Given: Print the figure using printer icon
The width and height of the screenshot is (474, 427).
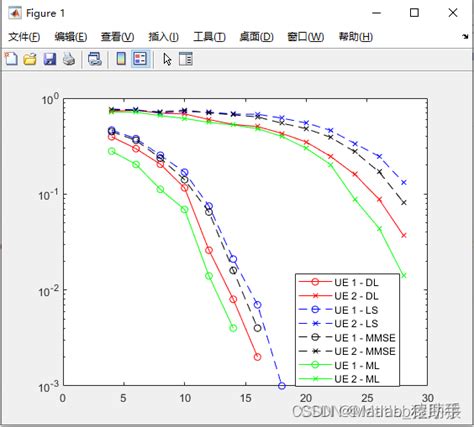Looking at the screenshot, I should point(69,59).
